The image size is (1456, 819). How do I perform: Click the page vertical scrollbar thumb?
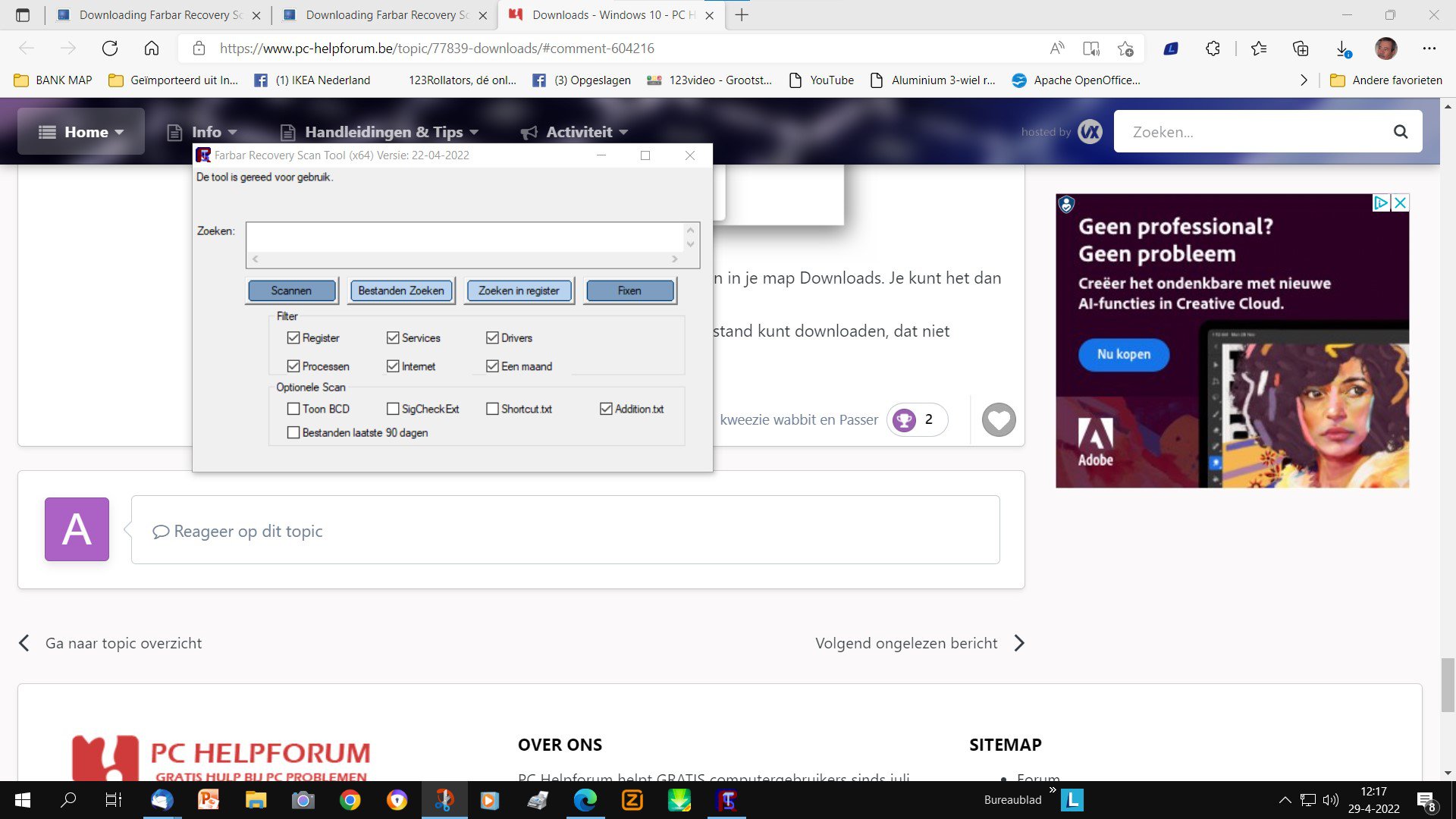click(1448, 686)
